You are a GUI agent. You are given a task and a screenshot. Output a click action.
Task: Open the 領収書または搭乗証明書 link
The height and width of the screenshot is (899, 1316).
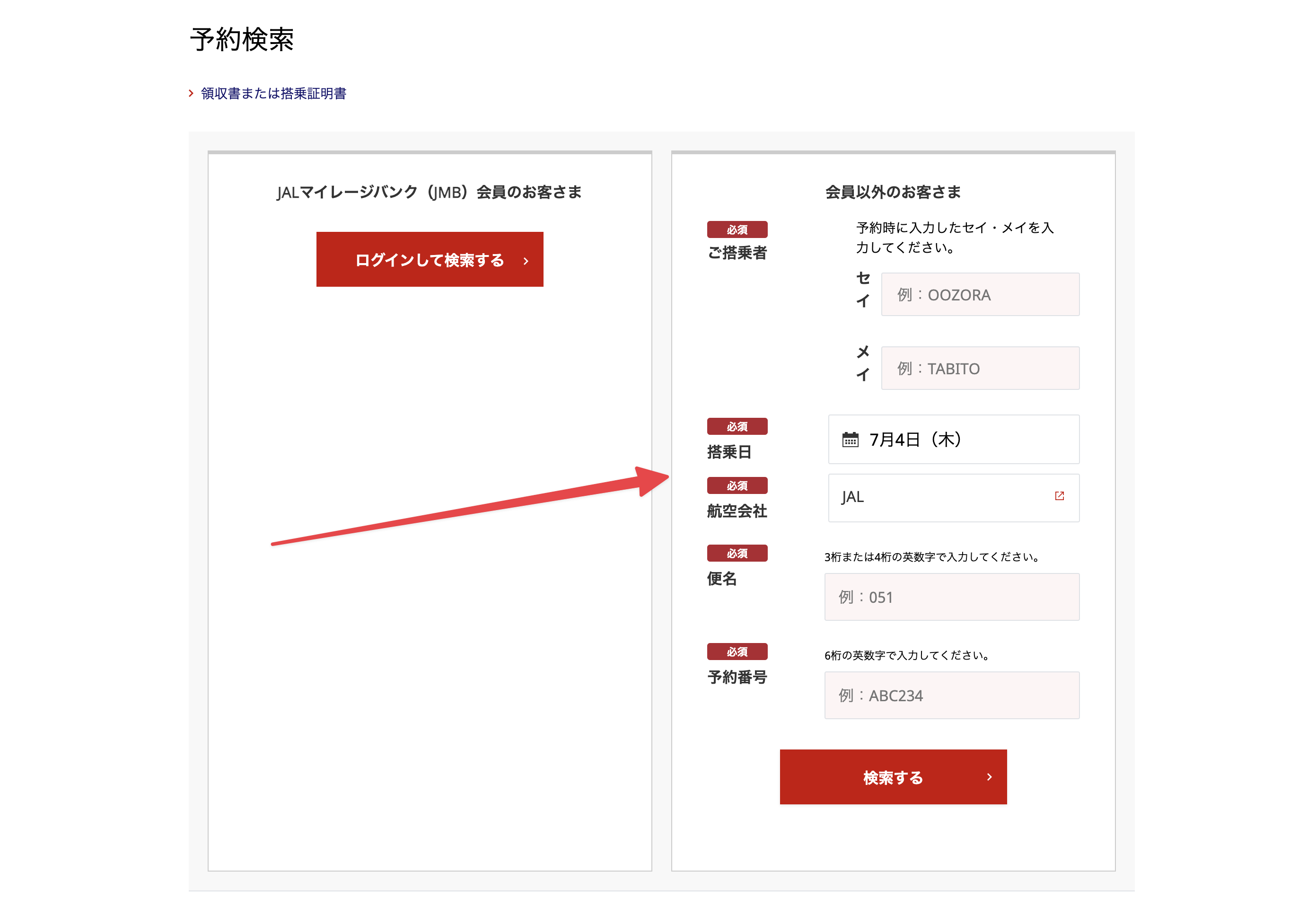[273, 94]
